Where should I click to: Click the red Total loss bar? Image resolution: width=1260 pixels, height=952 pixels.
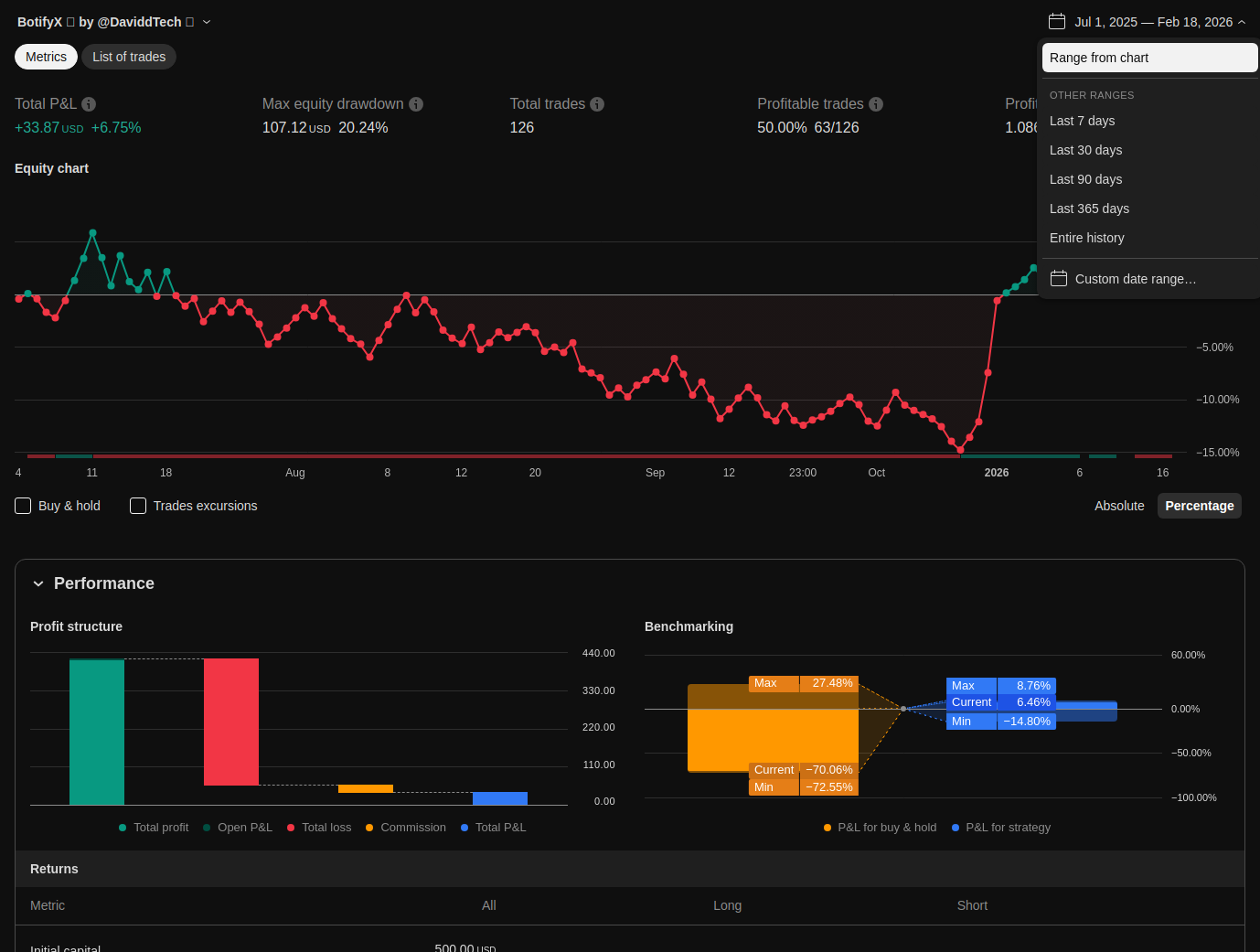(231, 722)
